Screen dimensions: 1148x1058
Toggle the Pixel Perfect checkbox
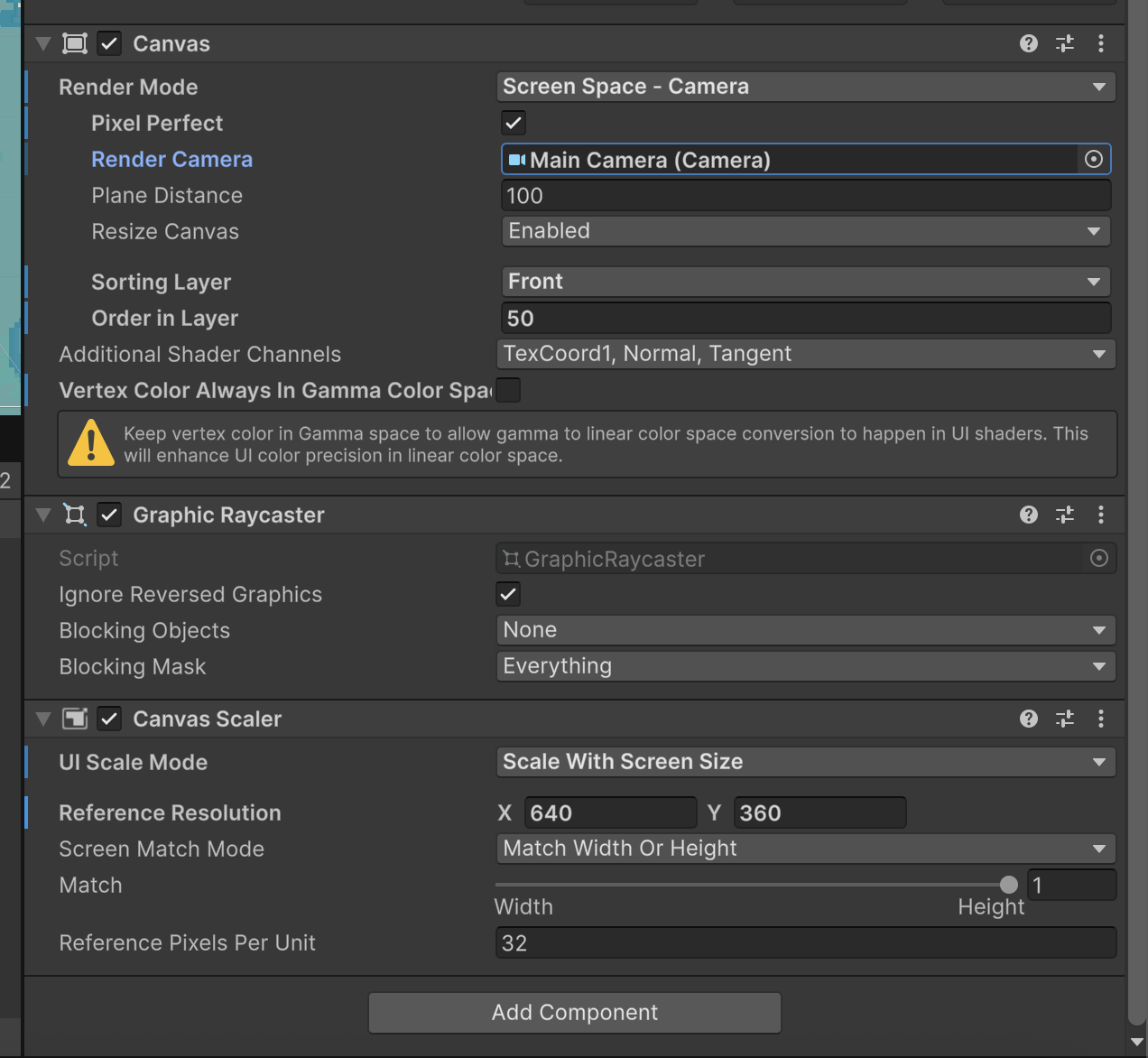click(x=513, y=123)
